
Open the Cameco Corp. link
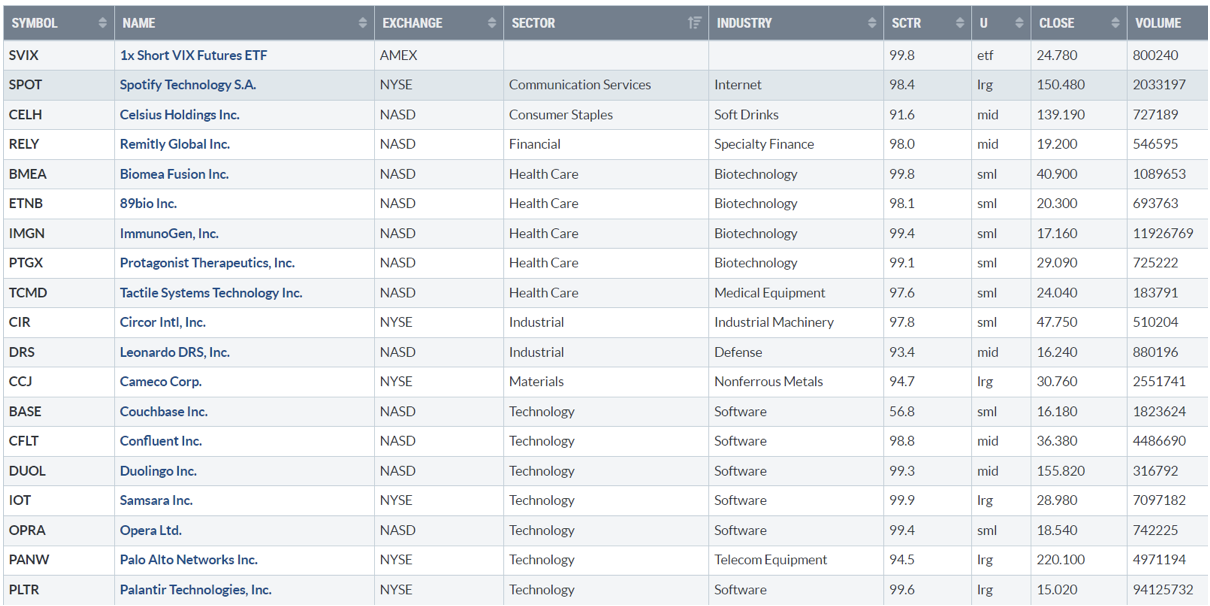pyautogui.click(x=160, y=382)
